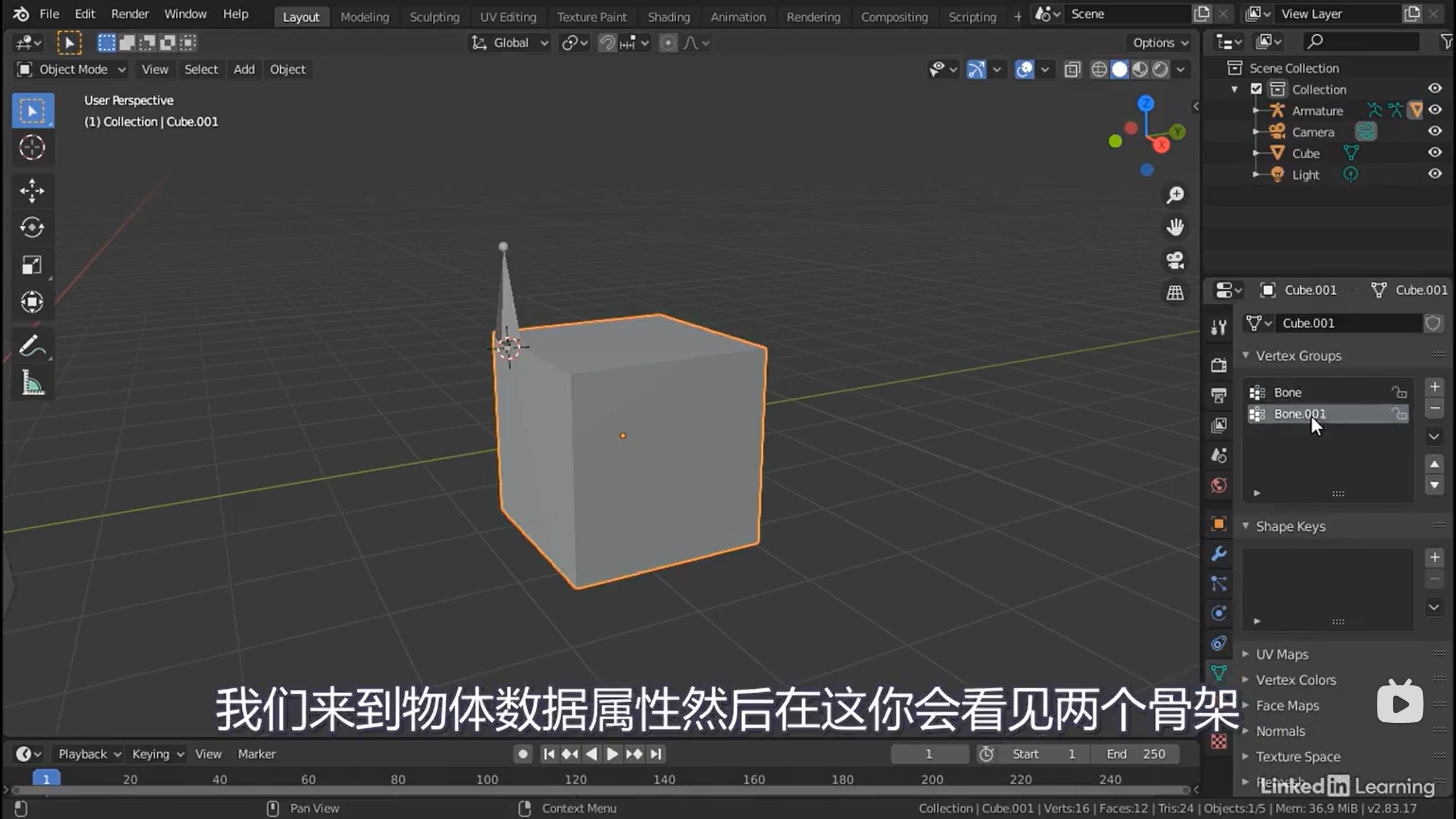Viewport: 1456px width, 819px height.
Task: Switch to wireframe shading
Action: click(1099, 70)
